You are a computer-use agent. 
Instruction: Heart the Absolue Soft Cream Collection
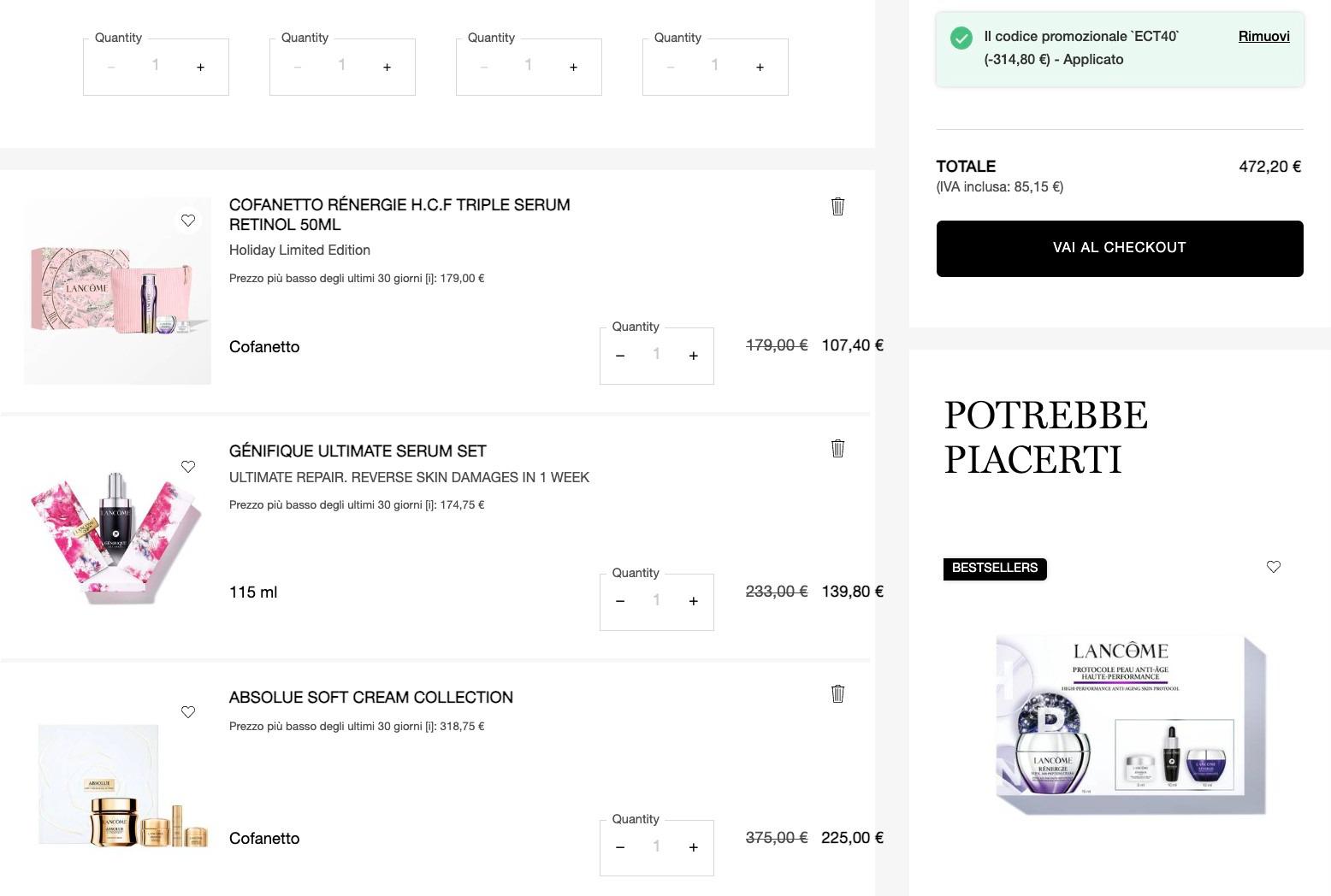coord(188,712)
